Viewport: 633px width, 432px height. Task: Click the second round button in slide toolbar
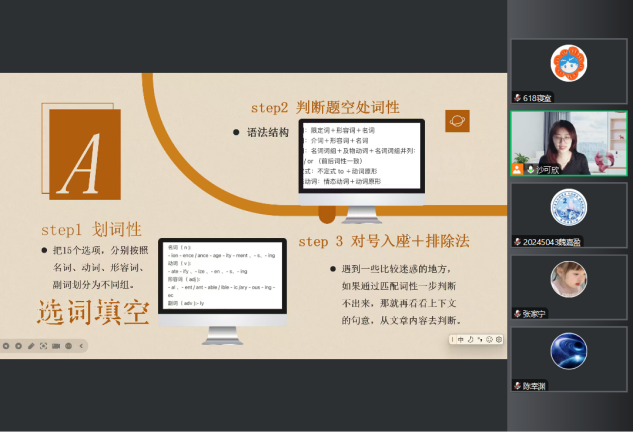(x=18, y=346)
